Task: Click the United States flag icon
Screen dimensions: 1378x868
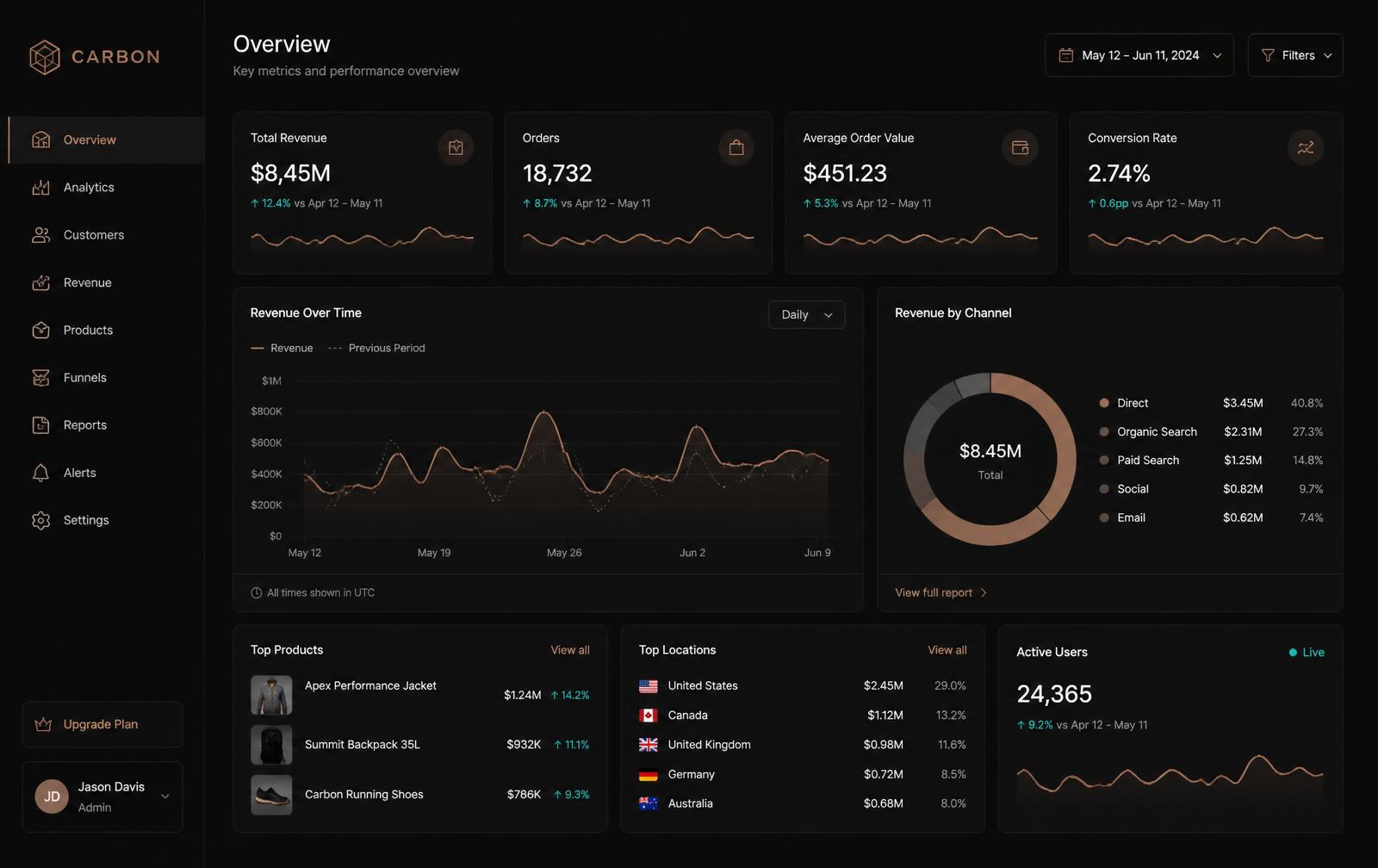Action: coord(649,686)
